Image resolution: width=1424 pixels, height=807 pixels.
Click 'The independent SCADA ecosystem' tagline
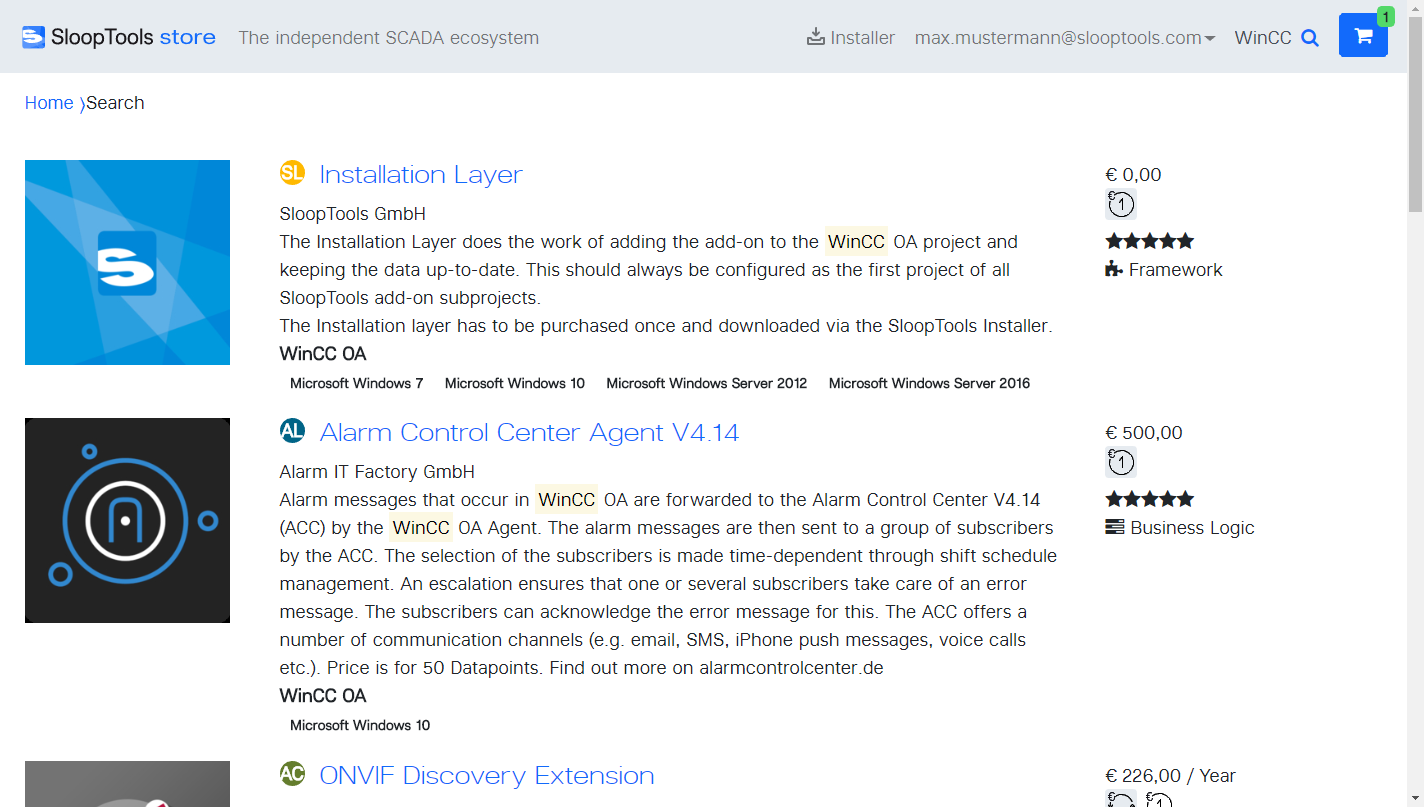(388, 38)
